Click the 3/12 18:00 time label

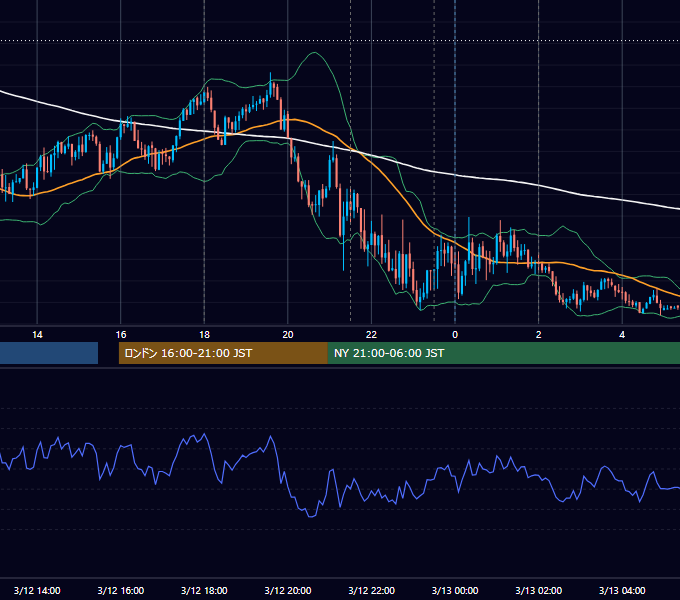click(204, 590)
